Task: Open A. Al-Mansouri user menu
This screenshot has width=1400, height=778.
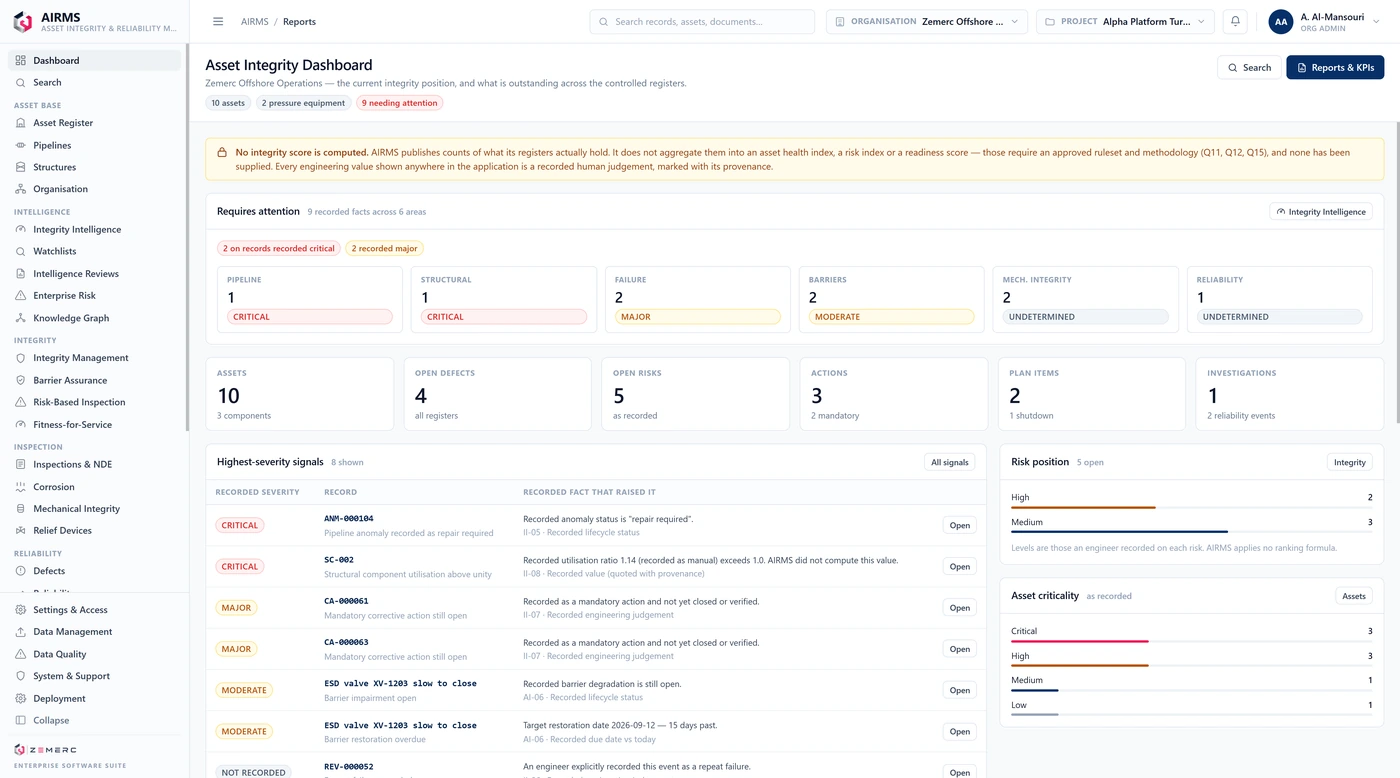Action: (1325, 21)
